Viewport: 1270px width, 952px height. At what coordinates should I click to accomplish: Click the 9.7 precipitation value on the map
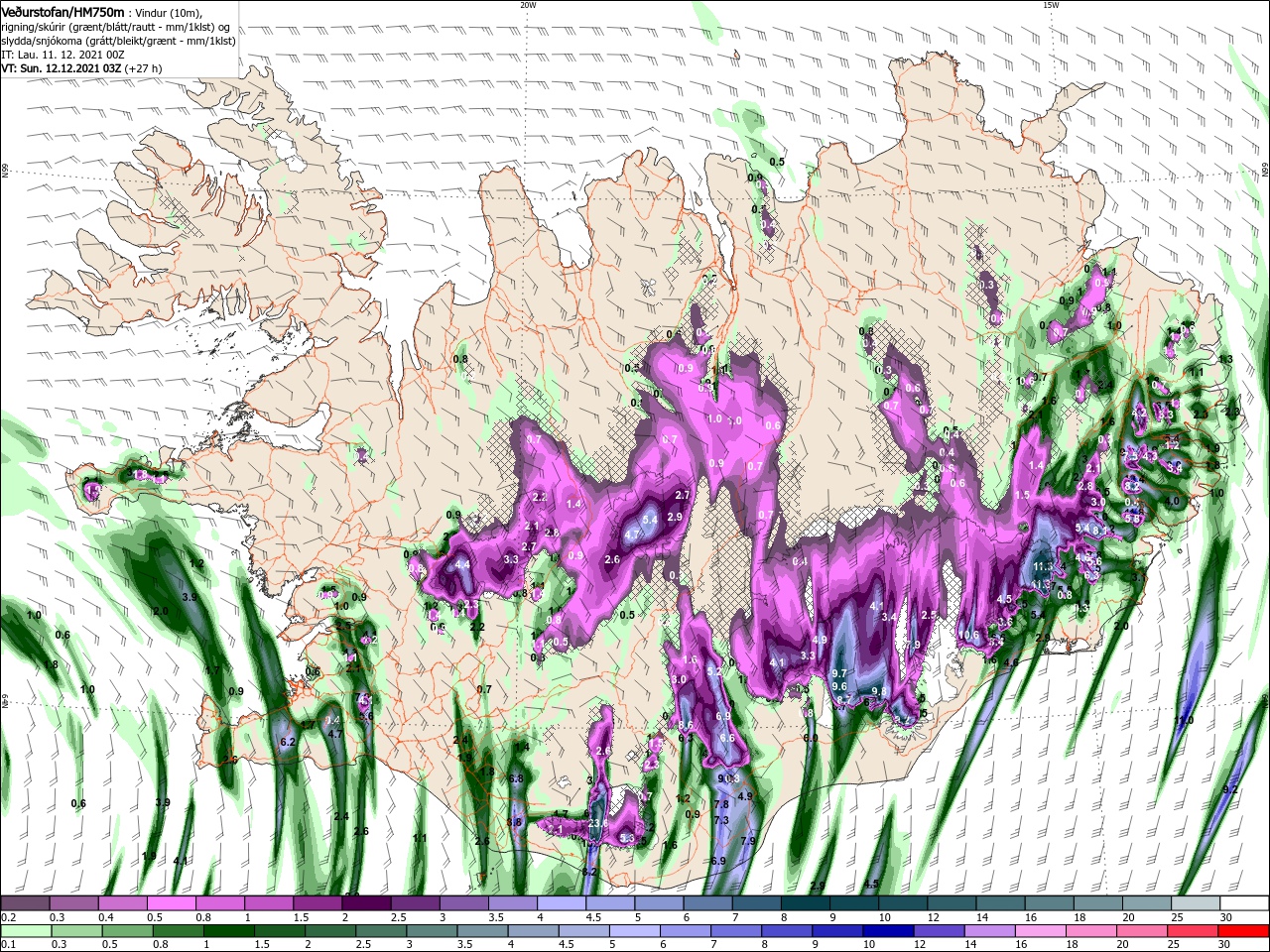[x=838, y=673]
